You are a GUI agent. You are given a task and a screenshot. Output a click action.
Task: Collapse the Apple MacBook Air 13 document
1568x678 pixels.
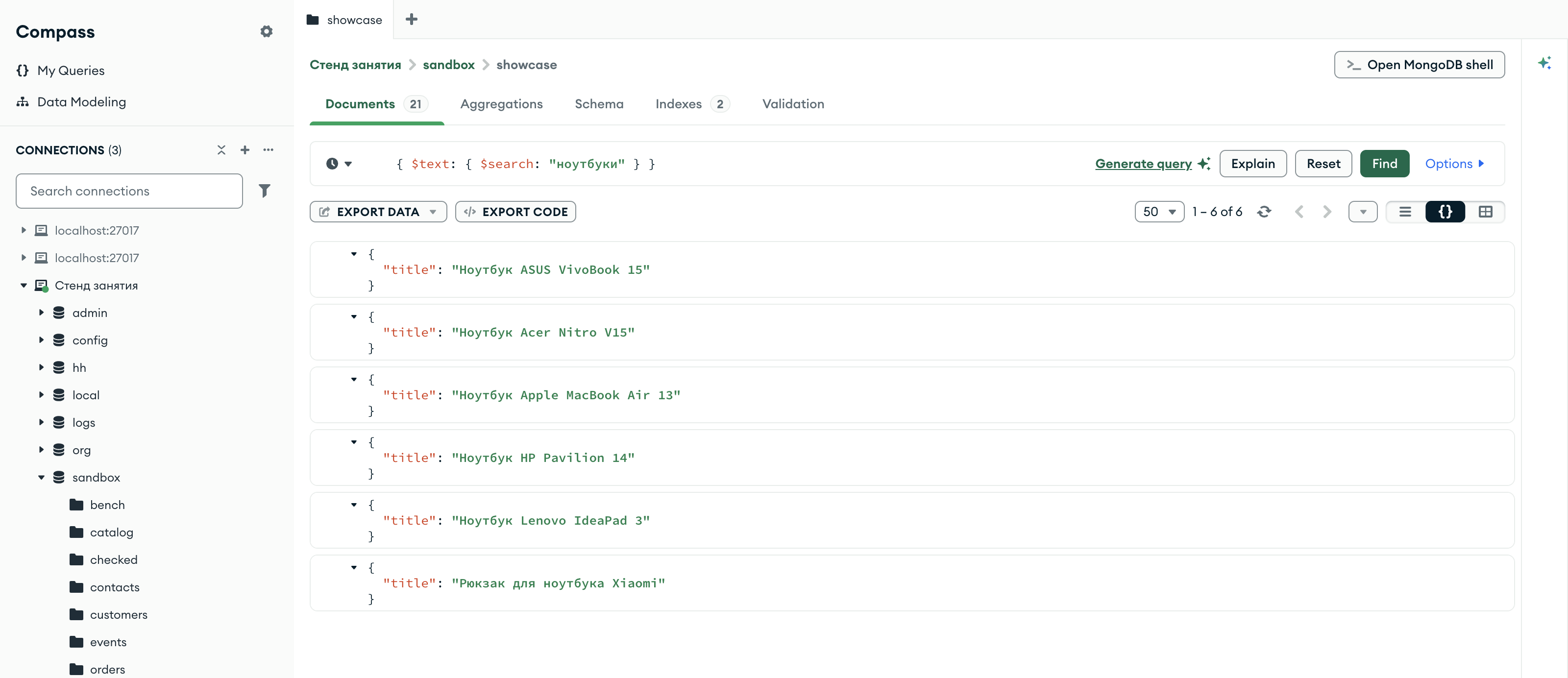coord(354,380)
